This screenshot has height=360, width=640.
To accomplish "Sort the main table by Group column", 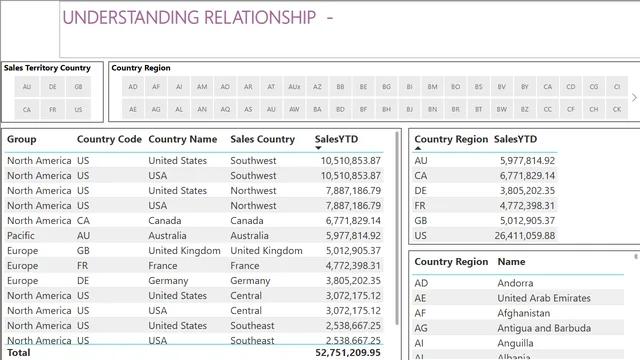I will click(x=22, y=139).
